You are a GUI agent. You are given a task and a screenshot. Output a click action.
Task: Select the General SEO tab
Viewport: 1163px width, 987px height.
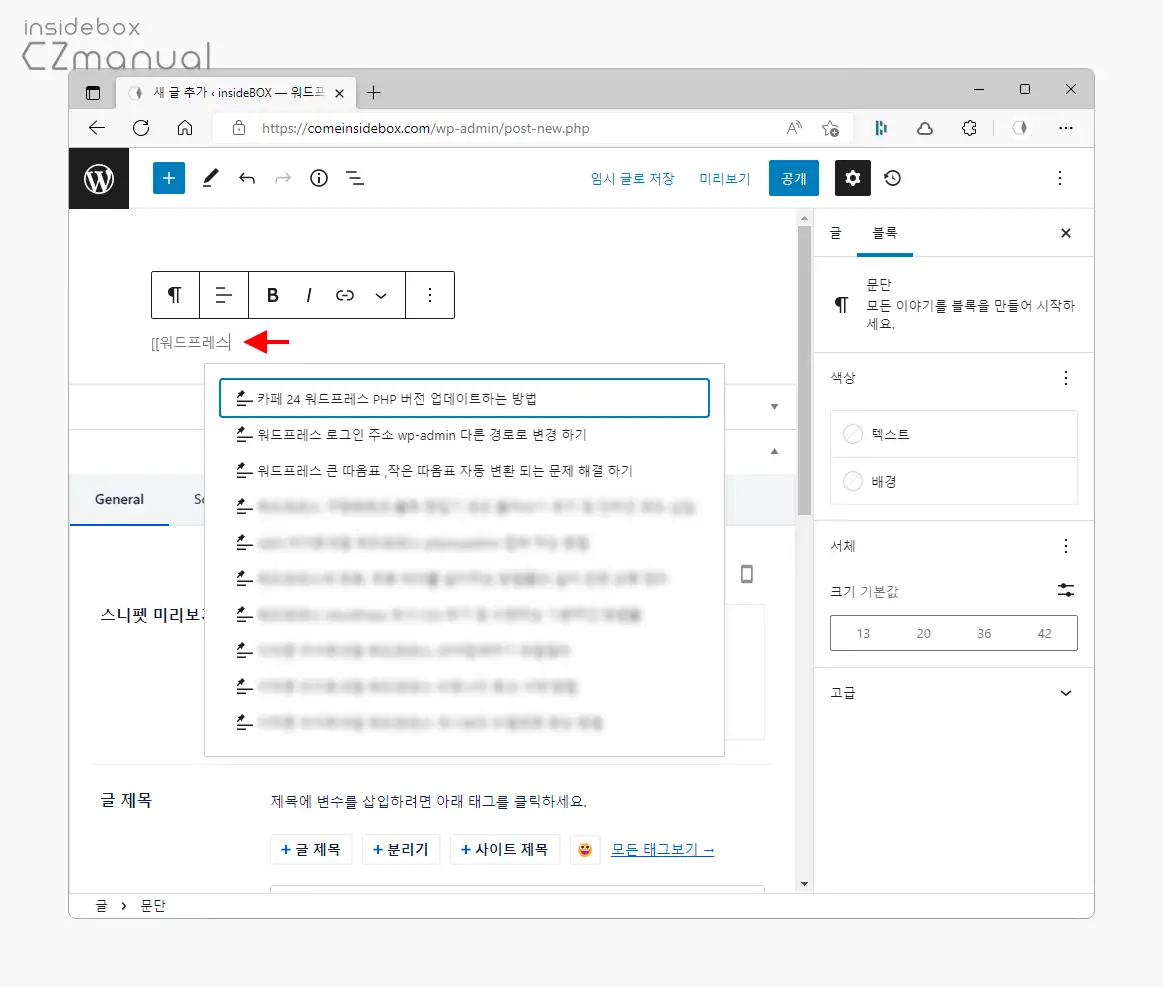pyautogui.click(x=119, y=499)
